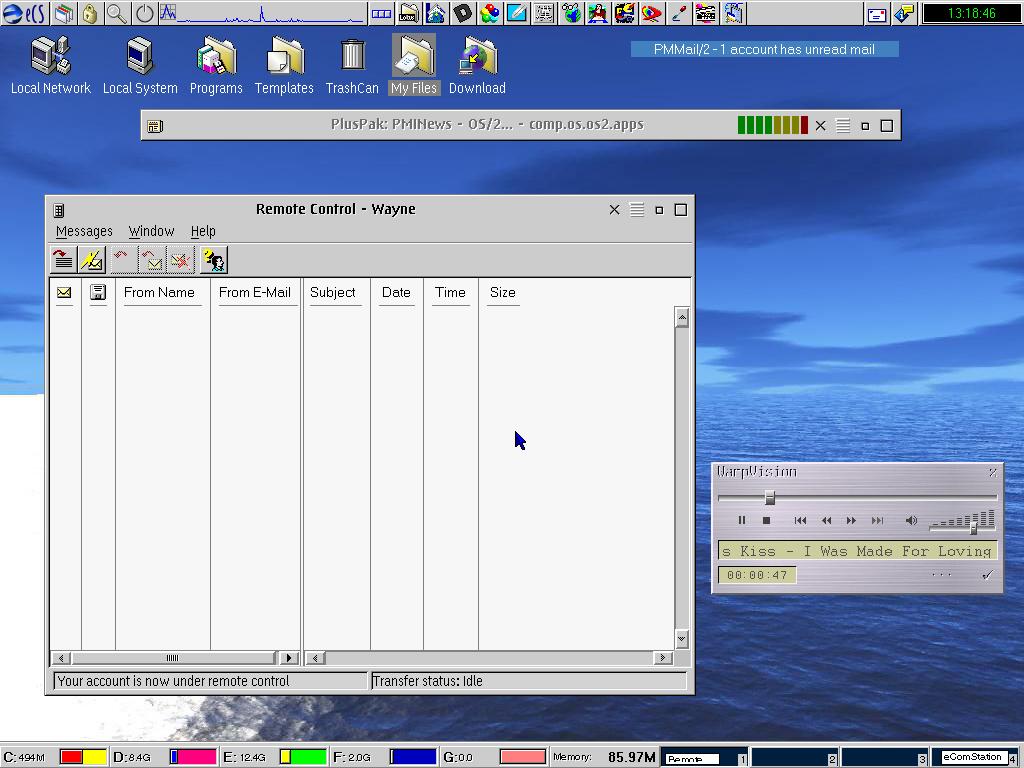Screen dimensions: 1024x768
Task: Click the refresh message list toolbar button
Action: (x=63, y=260)
